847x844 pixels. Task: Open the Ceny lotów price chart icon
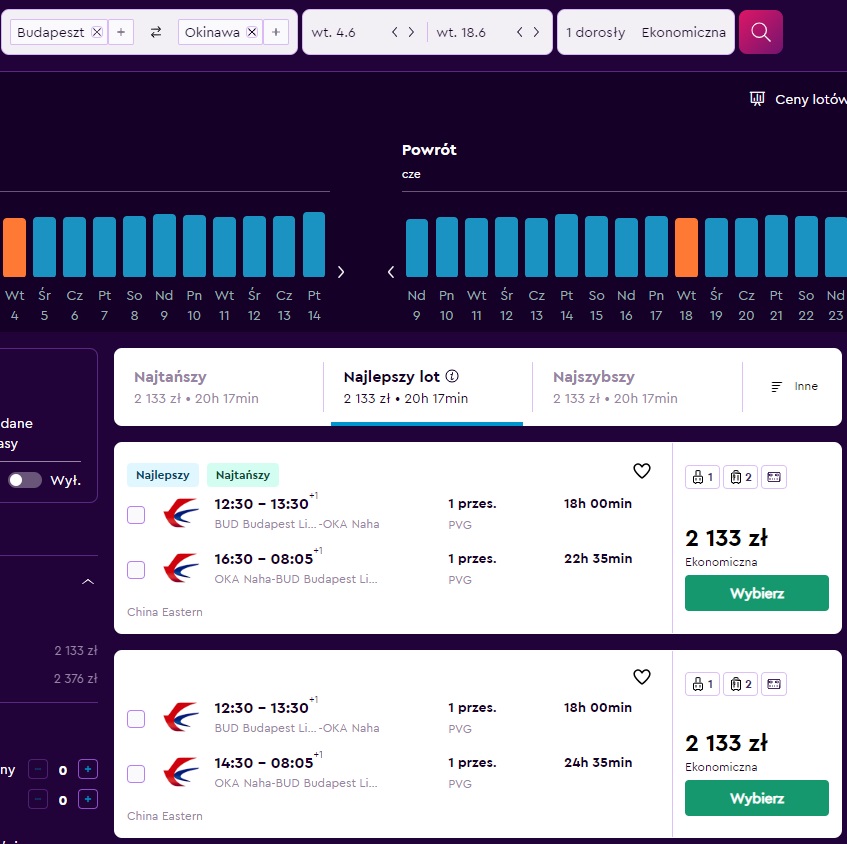pos(757,99)
